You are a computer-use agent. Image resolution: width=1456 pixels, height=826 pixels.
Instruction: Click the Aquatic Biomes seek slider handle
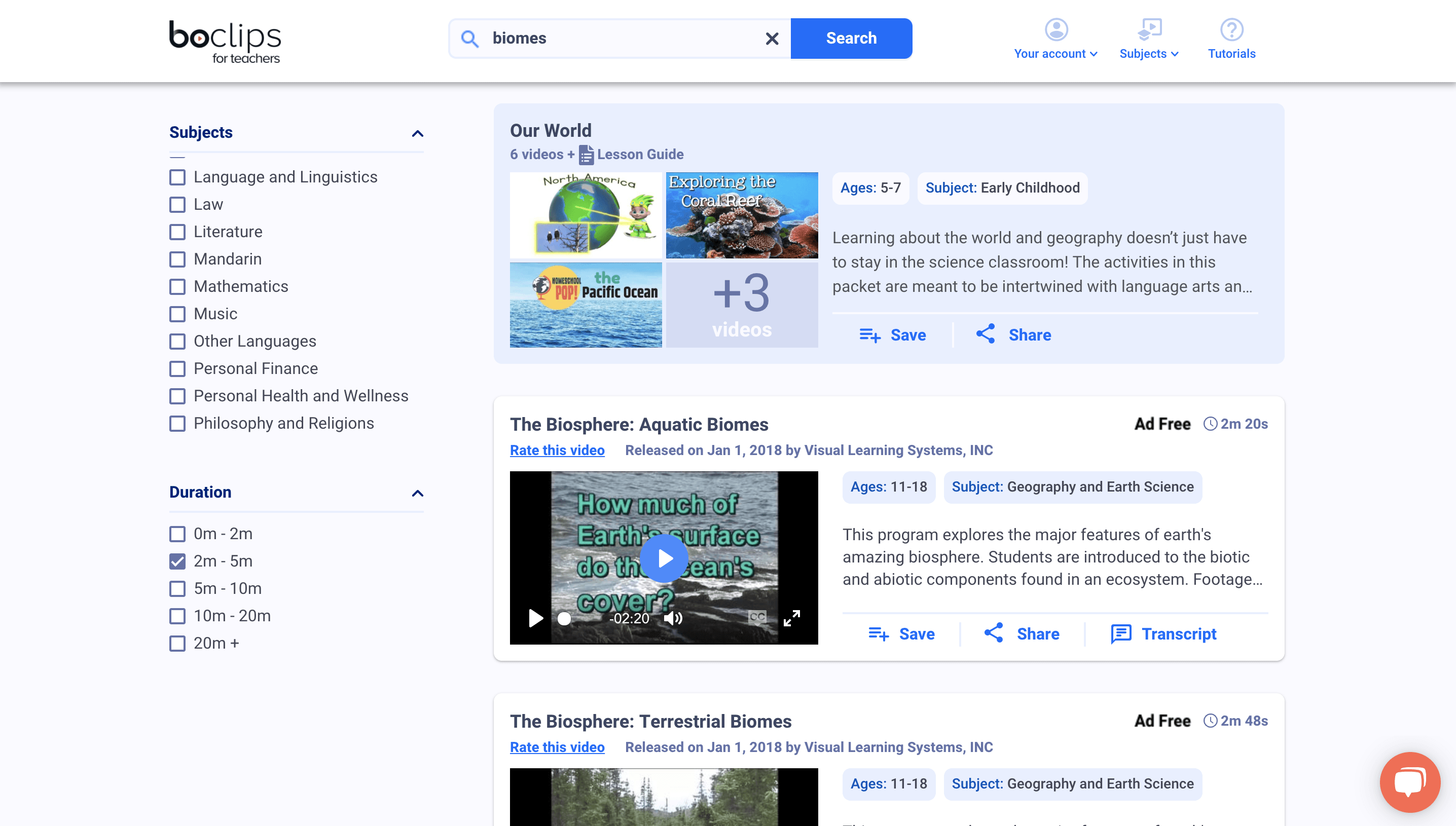tap(564, 618)
